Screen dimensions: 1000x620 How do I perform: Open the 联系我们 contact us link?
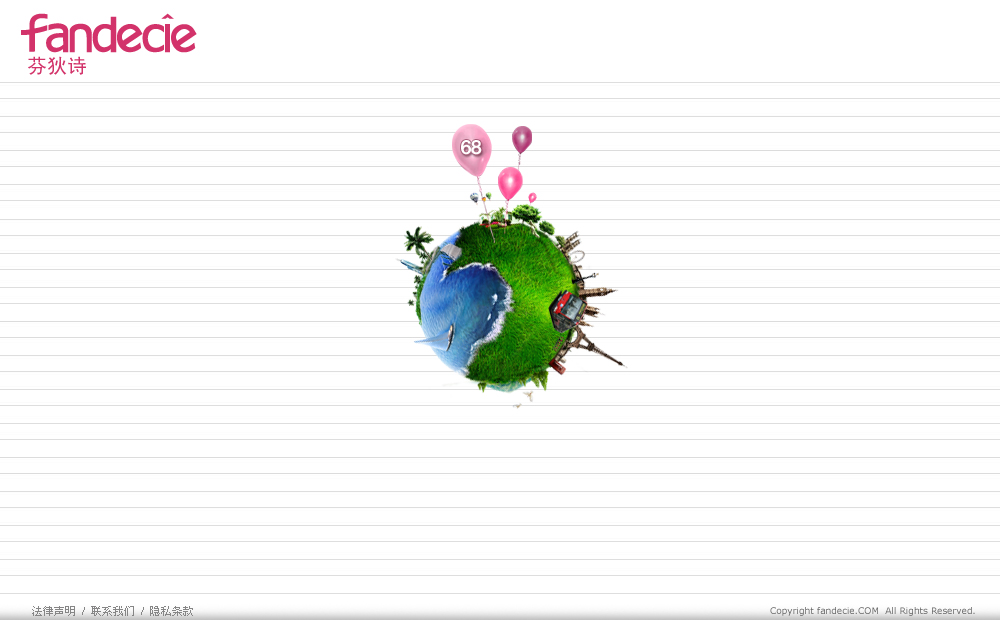tap(112, 610)
